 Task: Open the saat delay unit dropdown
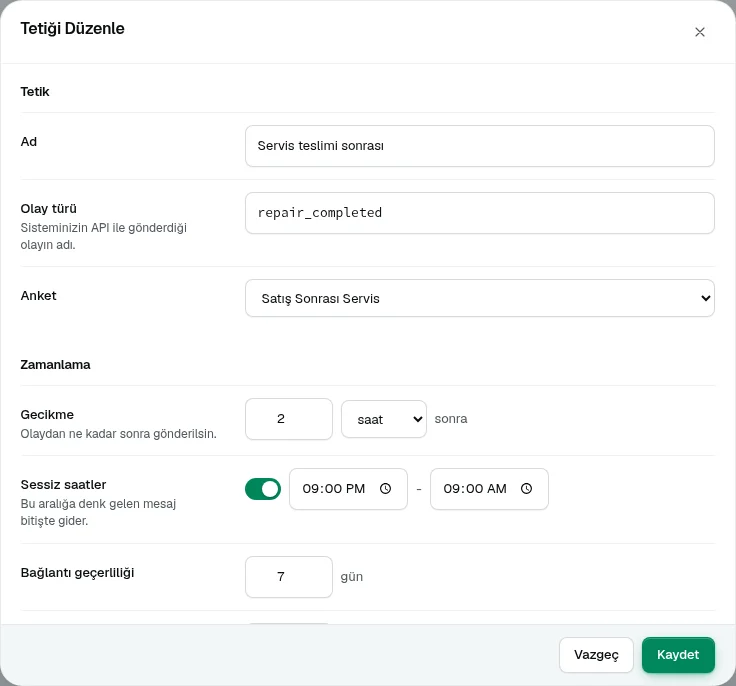384,419
